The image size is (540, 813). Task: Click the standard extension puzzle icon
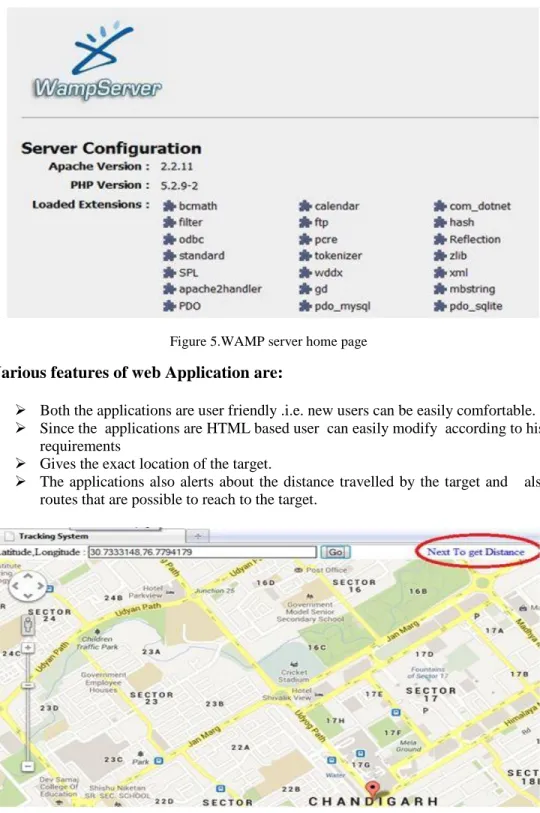[x=169, y=256]
